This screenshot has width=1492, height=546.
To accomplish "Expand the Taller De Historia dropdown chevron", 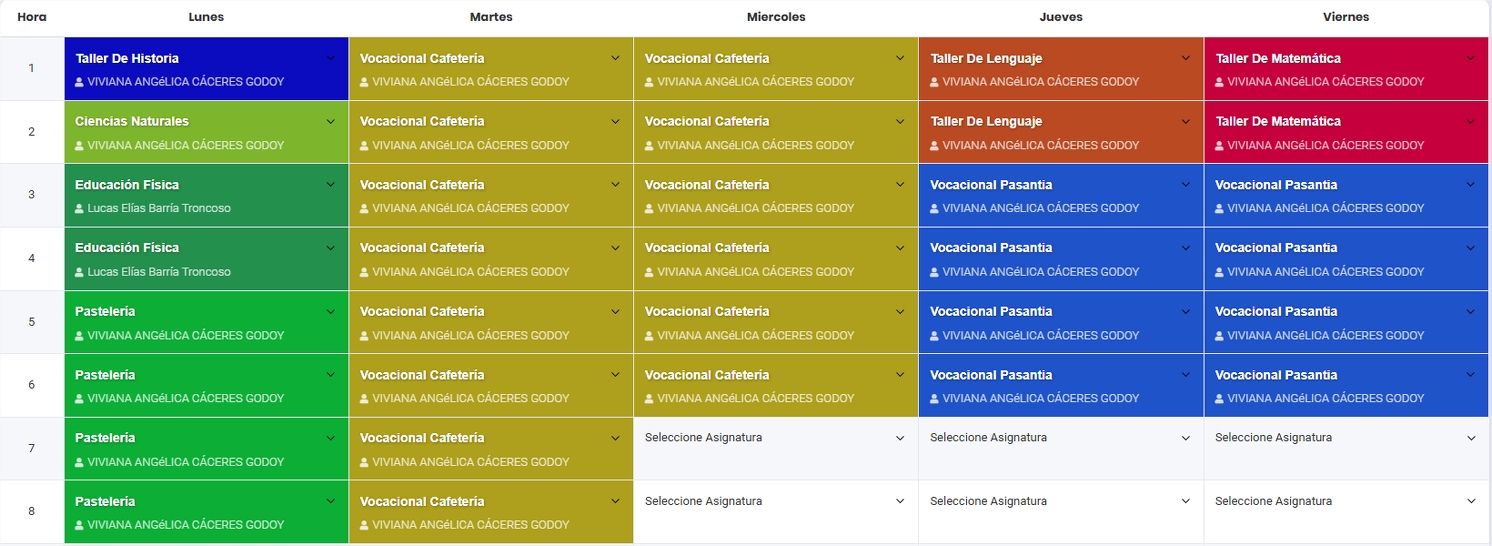I will 331,58.
